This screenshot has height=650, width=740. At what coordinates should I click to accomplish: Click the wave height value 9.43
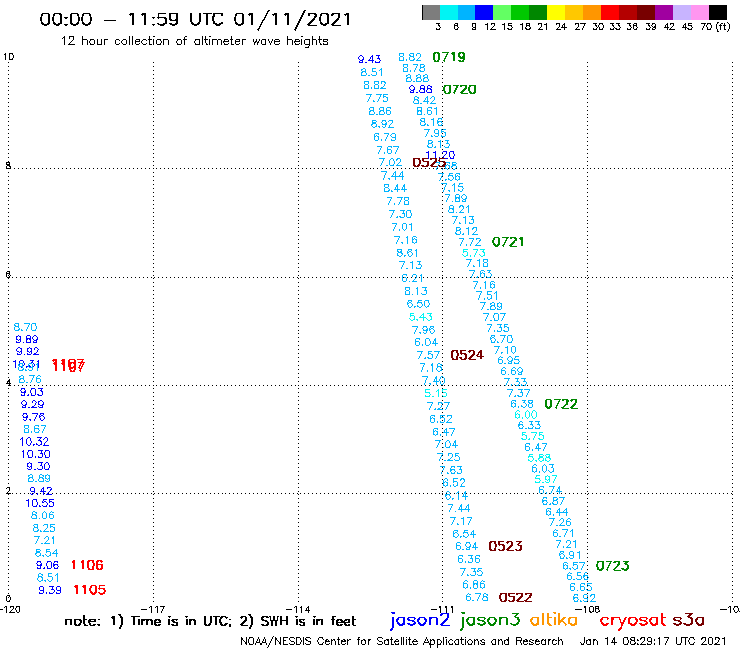(369, 59)
